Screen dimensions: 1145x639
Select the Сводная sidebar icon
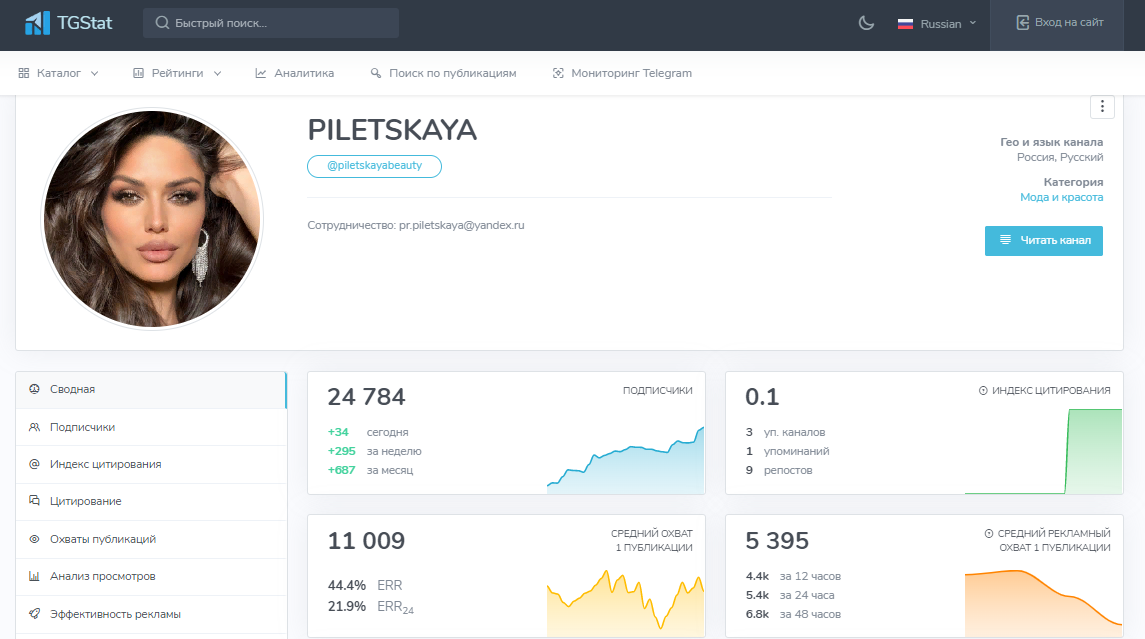click(x=34, y=389)
